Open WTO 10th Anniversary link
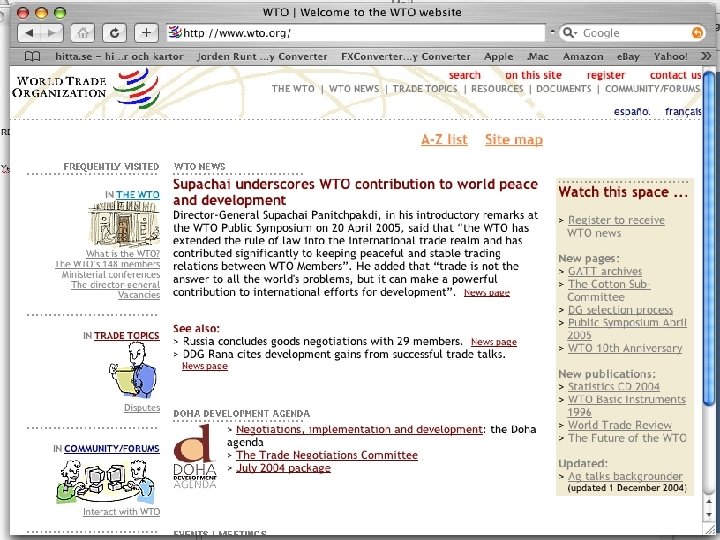The image size is (720, 540). (x=625, y=349)
